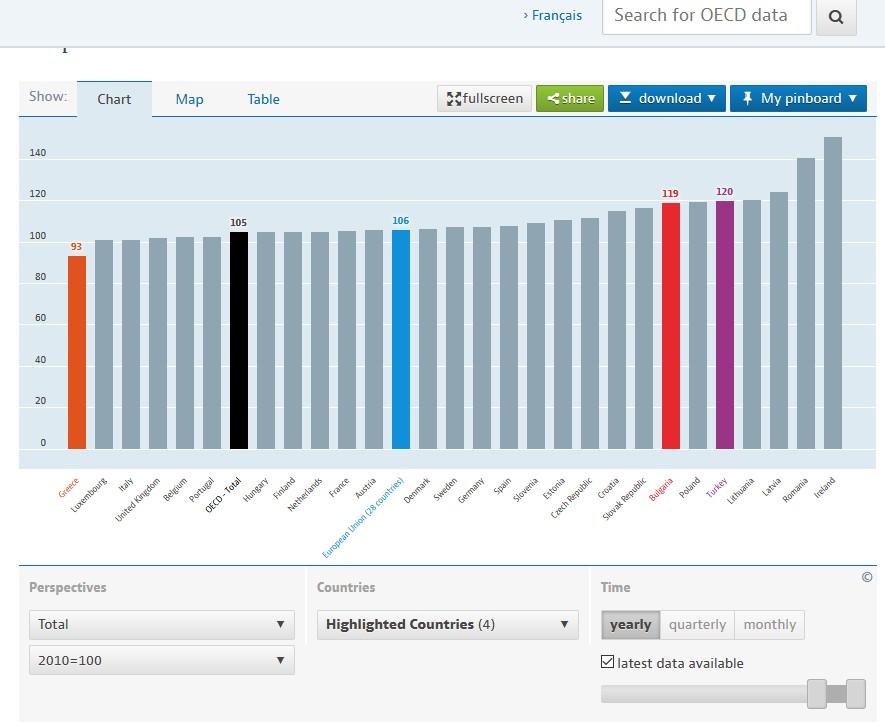Open the fullscreen view of the chart
The image size is (885, 722).
[484, 98]
